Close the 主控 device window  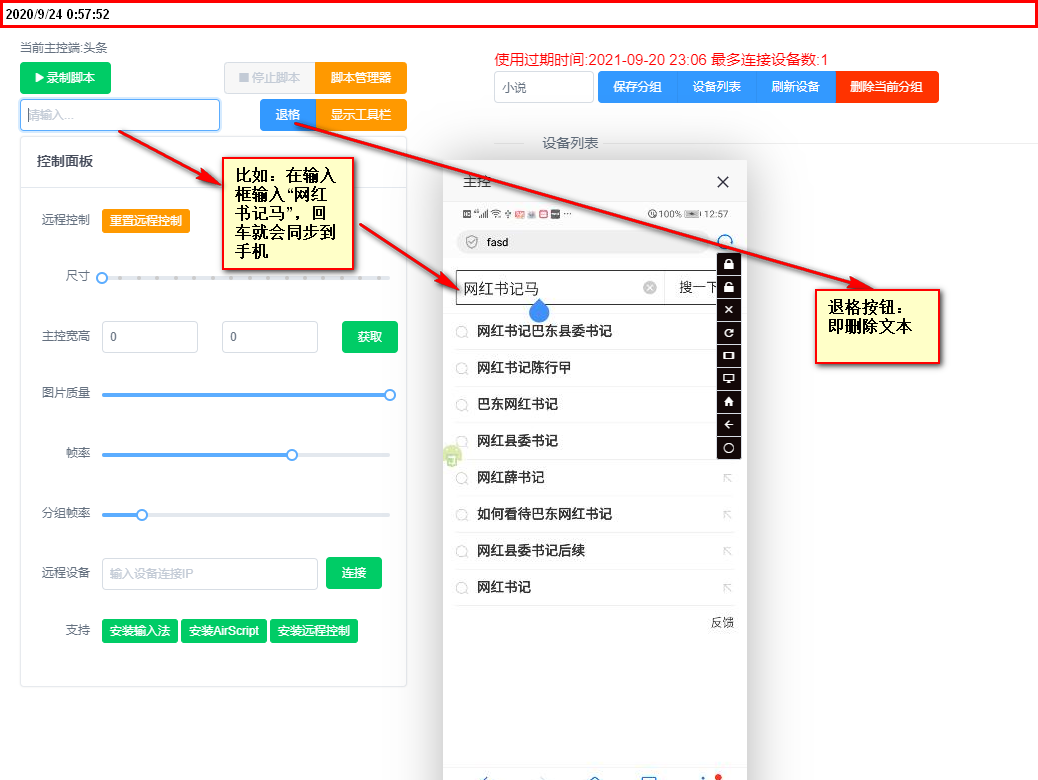(723, 182)
